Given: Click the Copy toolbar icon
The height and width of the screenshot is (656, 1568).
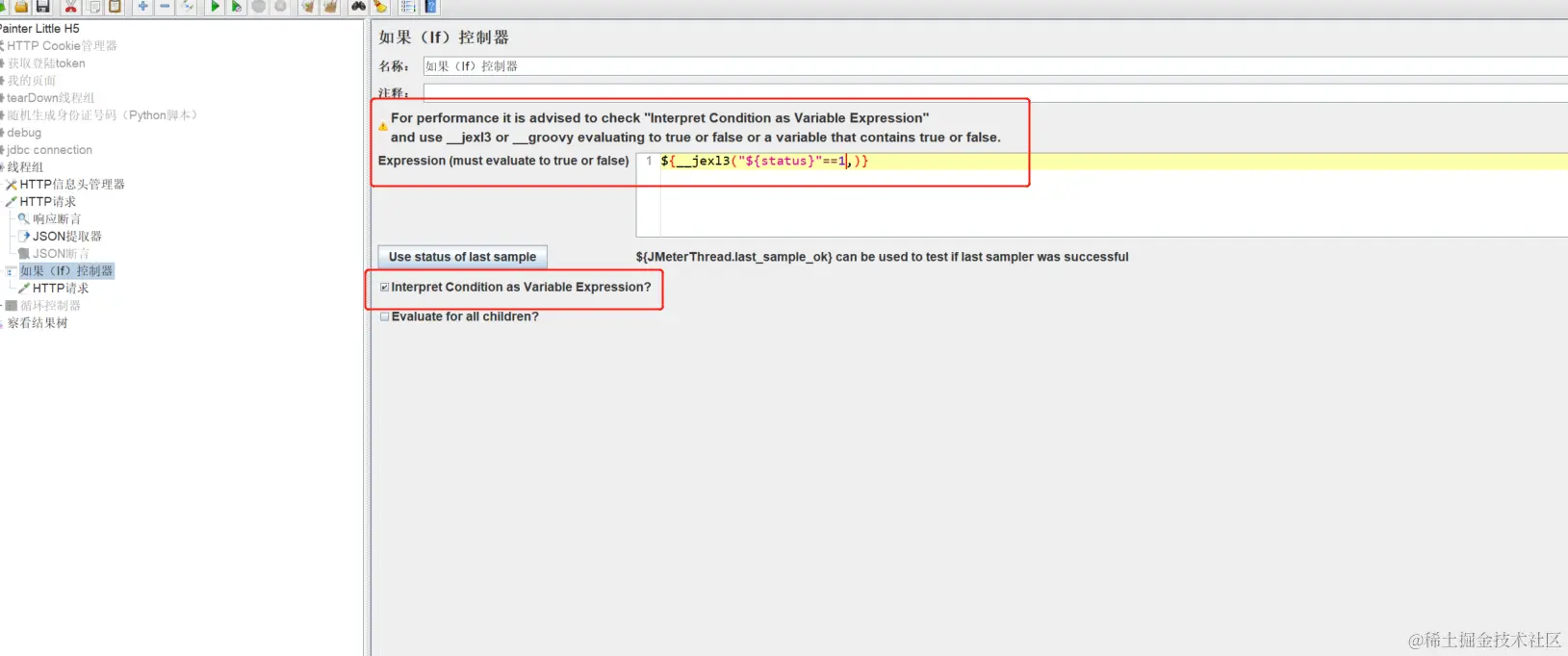Looking at the screenshot, I should pyautogui.click(x=94, y=6).
